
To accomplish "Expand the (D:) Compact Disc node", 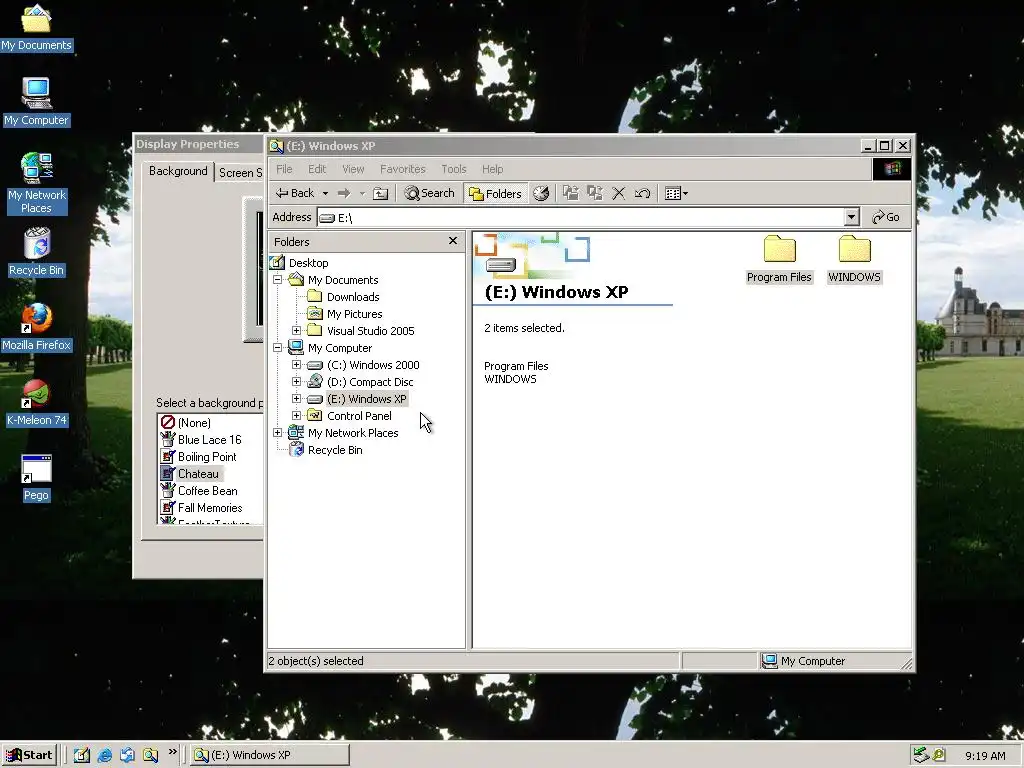I will pos(296,381).
